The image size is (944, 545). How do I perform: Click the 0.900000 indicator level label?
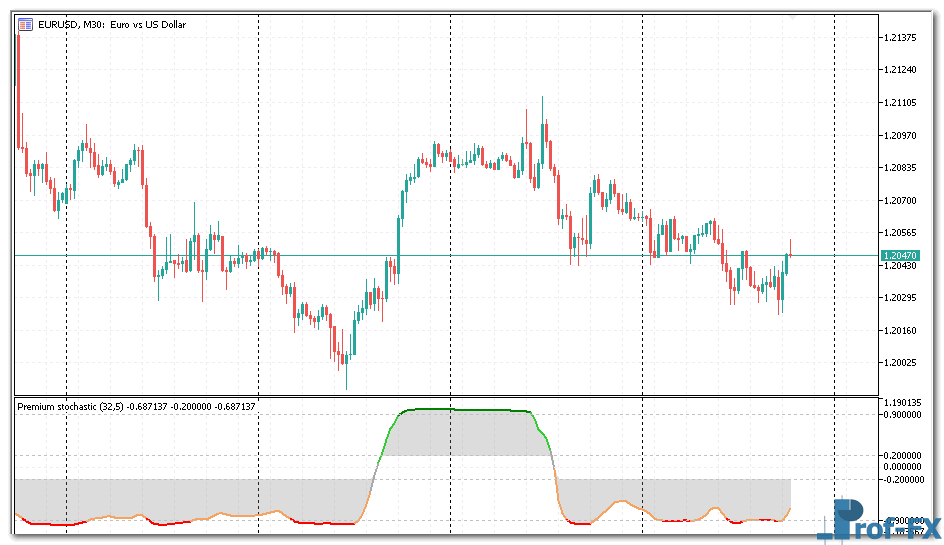[904, 414]
